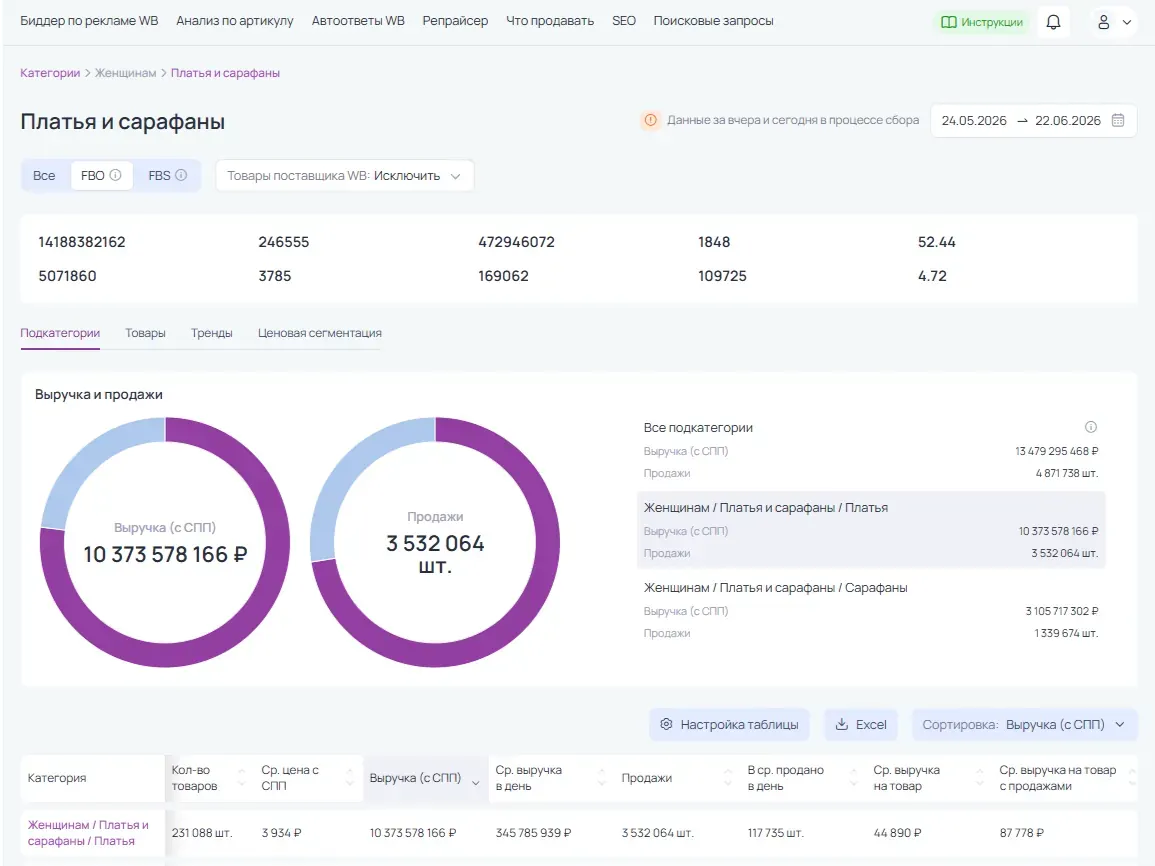1155x866 pixels.
Task: Select Все подкатегории legend entry
Action: pyautogui.click(x=871, y=449)
